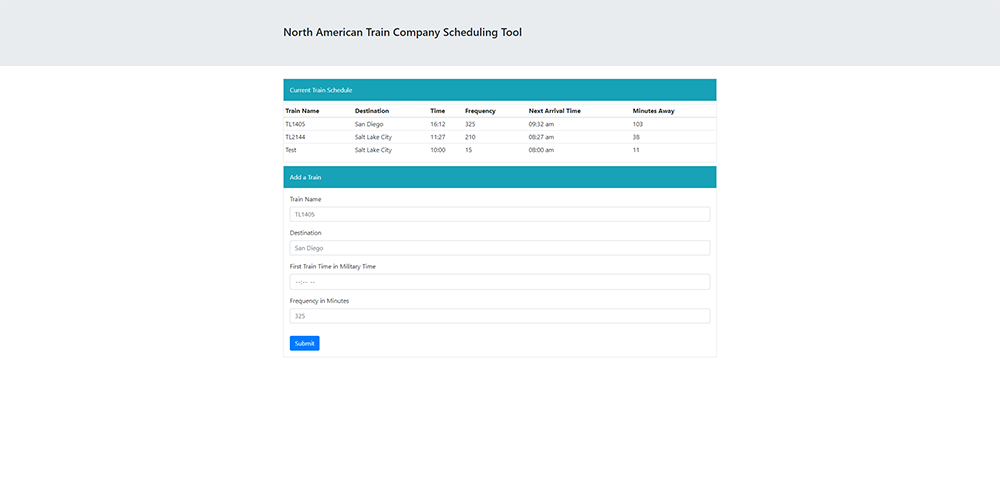Click the 09:32 am next arrival cell
The image size is (1000, 500).
coord(541,124)
